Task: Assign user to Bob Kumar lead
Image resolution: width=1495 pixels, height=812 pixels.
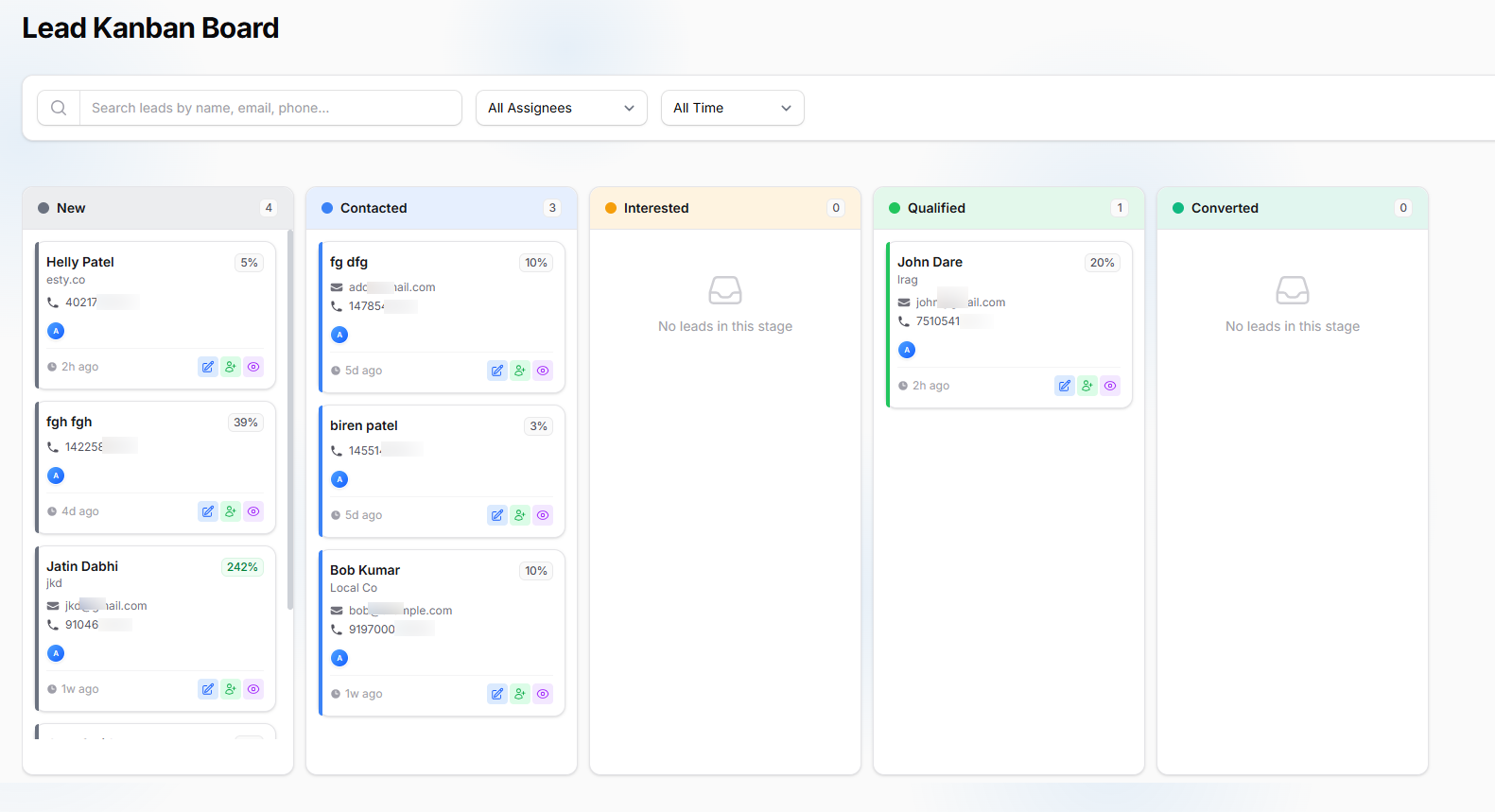Action: [x=520, y=694]
